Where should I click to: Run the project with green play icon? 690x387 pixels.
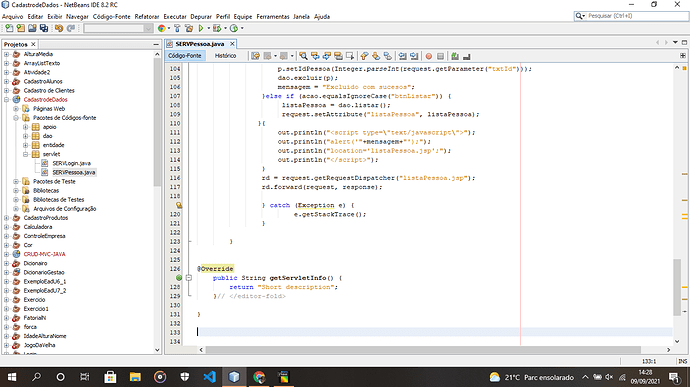[x=201, y=28]
